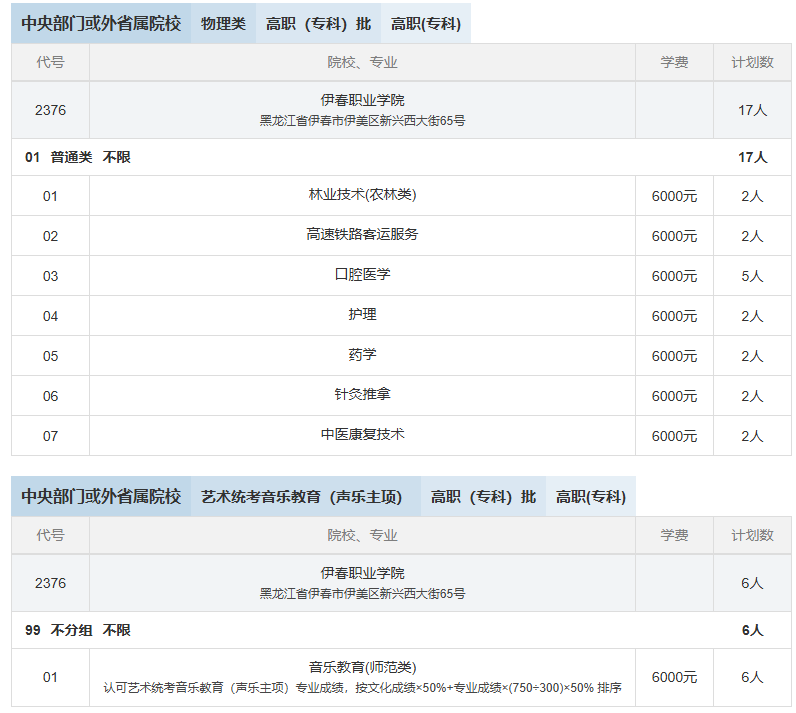The image size is (796, 713).
Task: Select the 高速铁路客运服务 major
Action: 362,235
